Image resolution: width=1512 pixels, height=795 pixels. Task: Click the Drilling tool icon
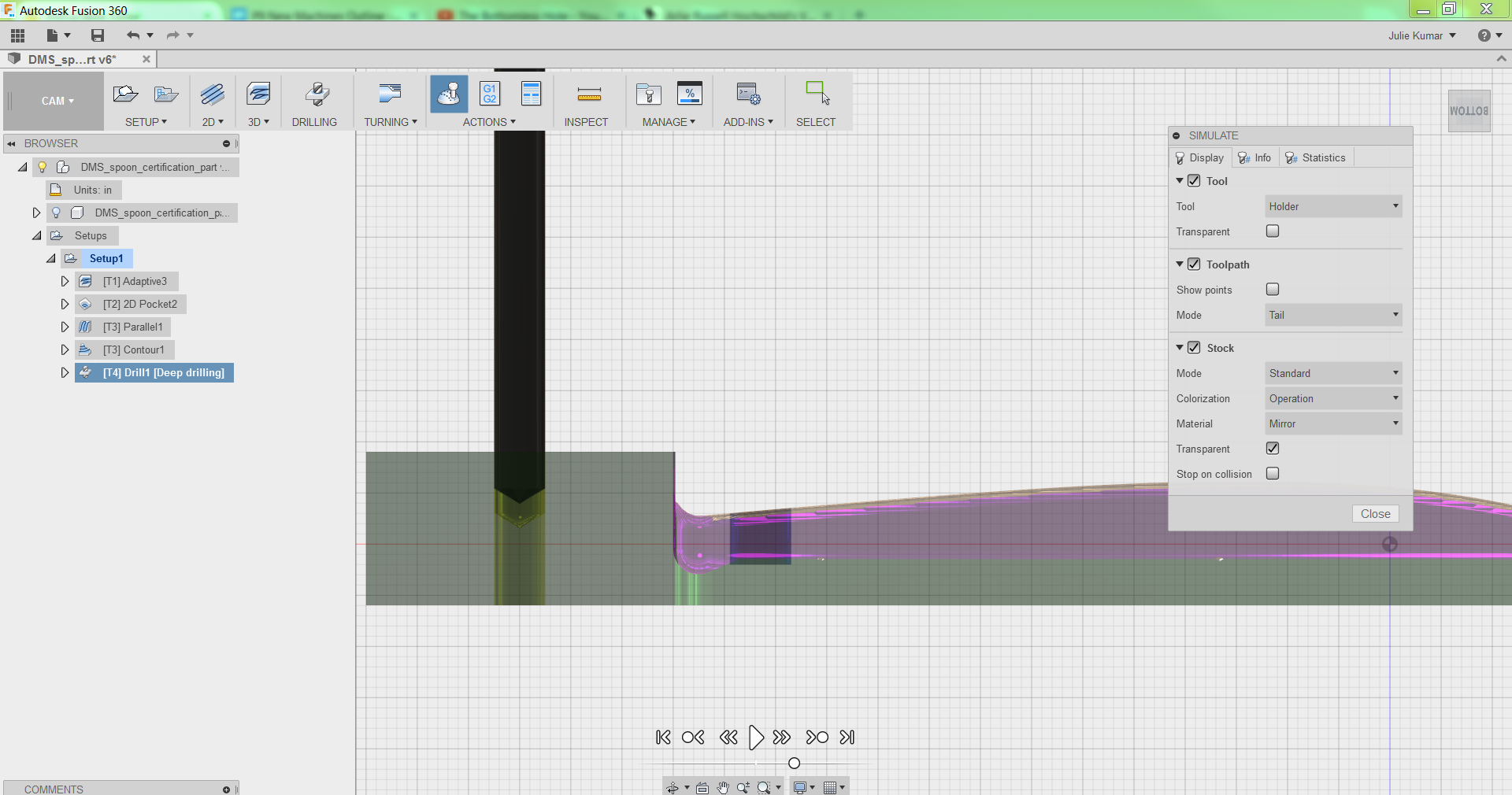(317, 94)
